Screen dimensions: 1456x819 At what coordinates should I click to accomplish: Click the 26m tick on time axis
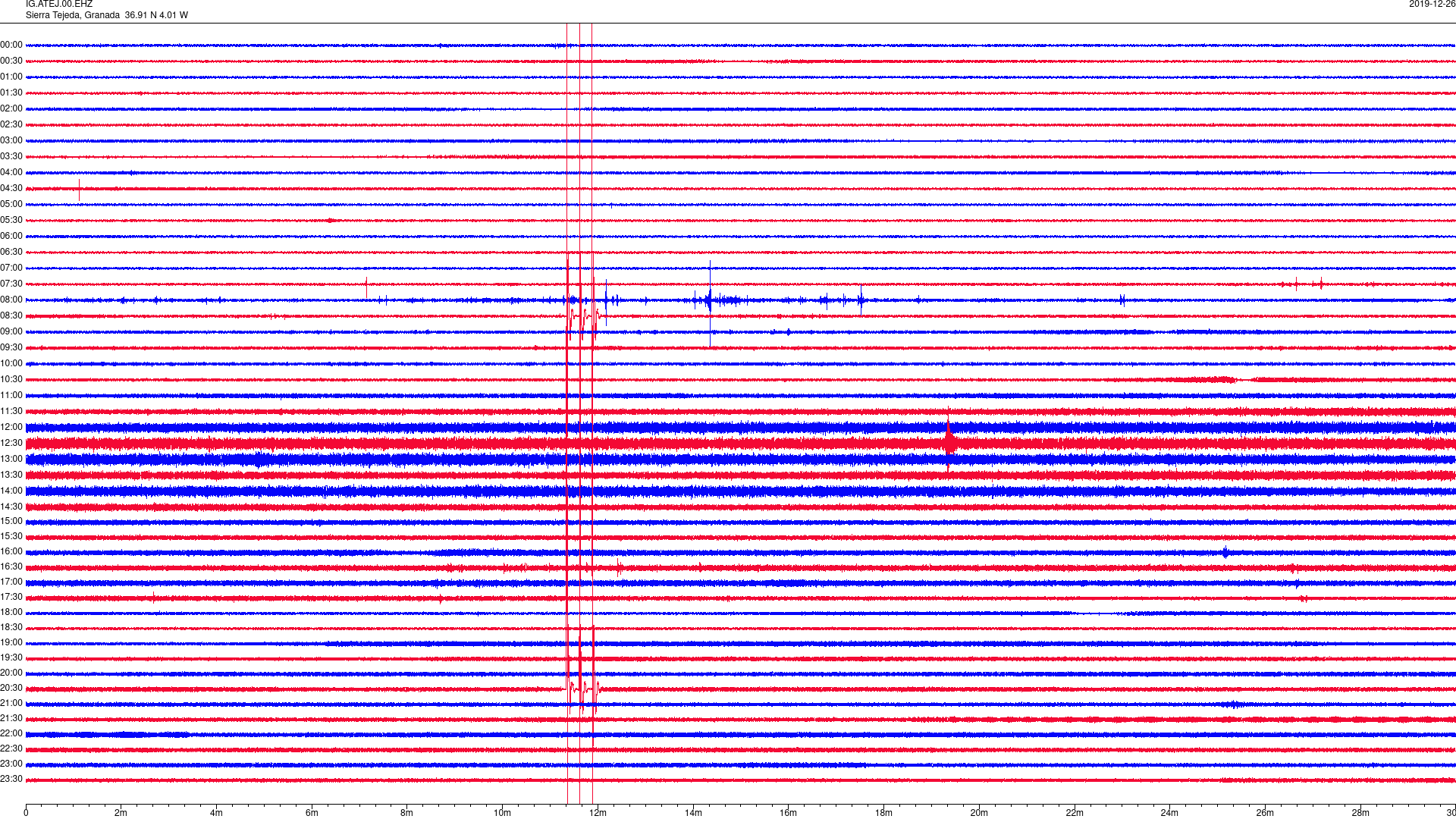click(1265, 813)
